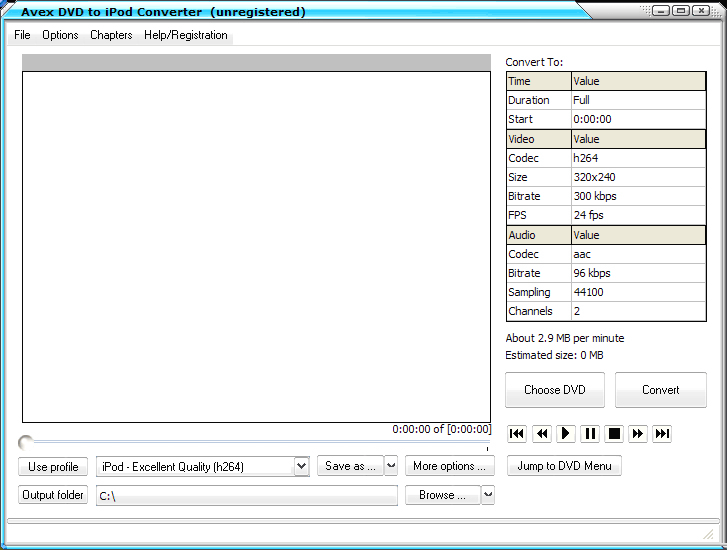
Task: Click the video seek slider handle
Action: 25,442
